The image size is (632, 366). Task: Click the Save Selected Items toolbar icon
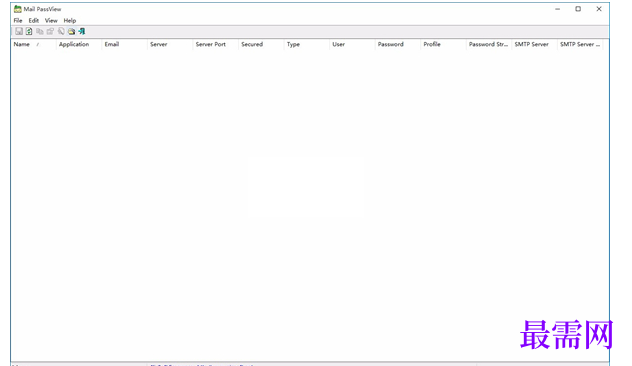[19, 31]
